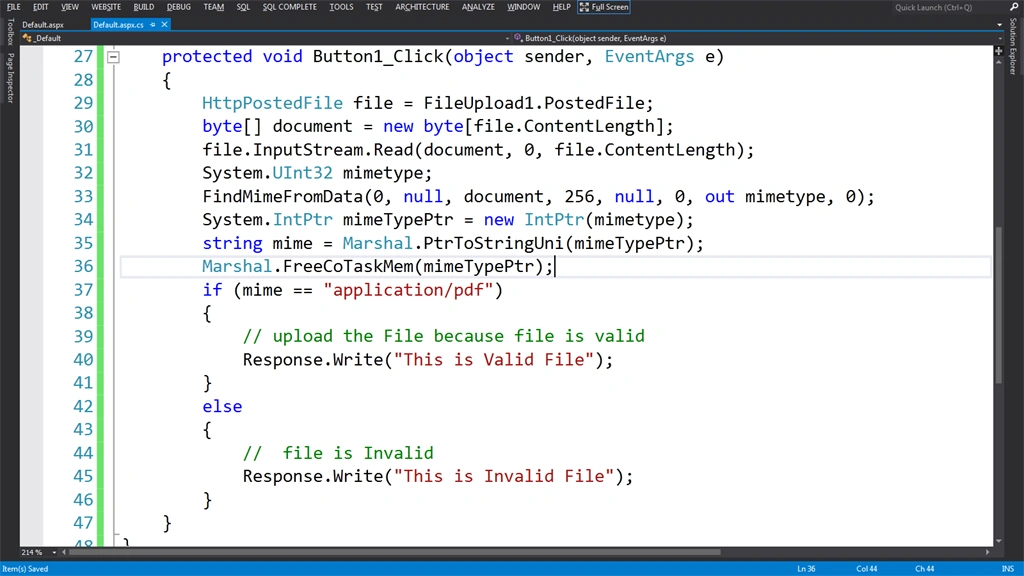Open the Toolbox side panel
Viewport: 1024px width, 576px height.
tap(10, 32)
